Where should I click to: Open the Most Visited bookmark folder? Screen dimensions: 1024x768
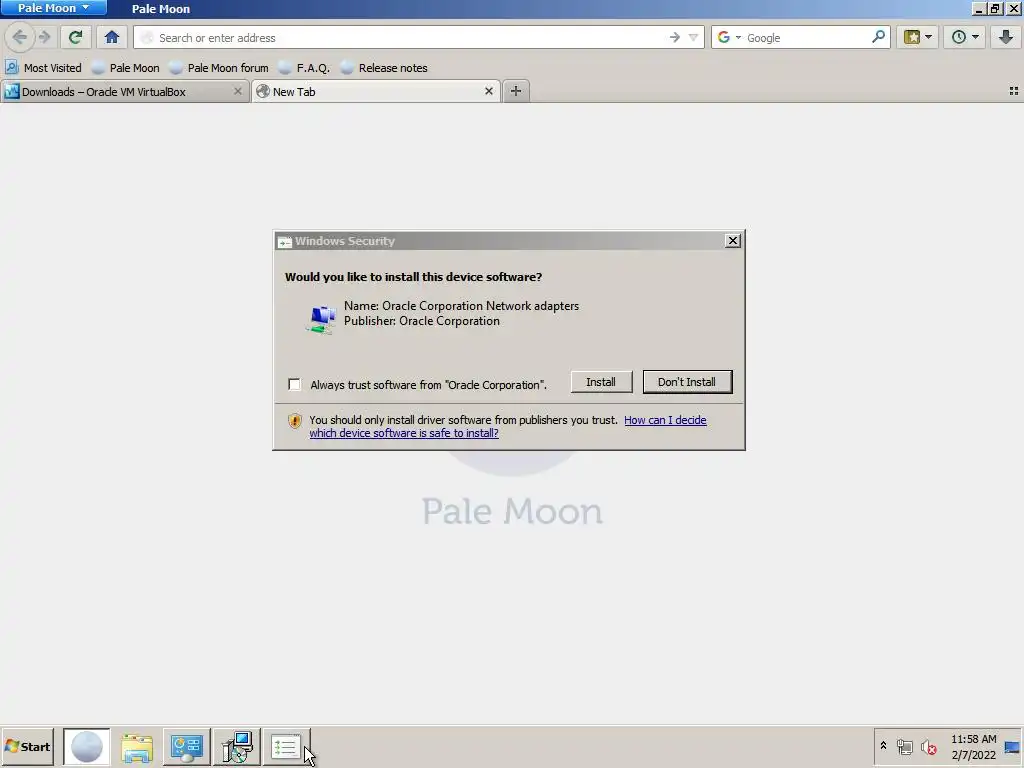[43, 68]
